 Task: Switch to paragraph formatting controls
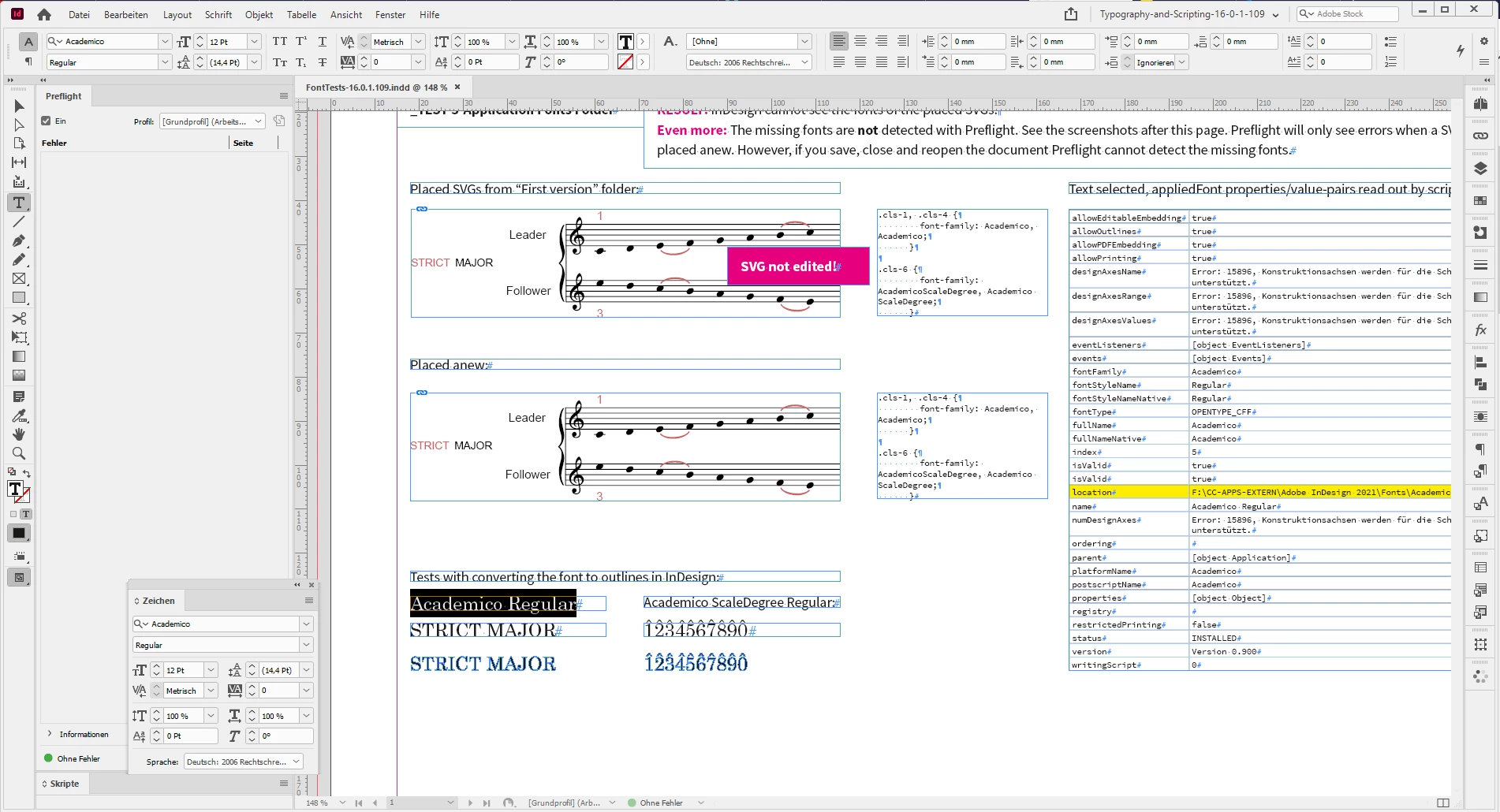[x=28, y=61]
